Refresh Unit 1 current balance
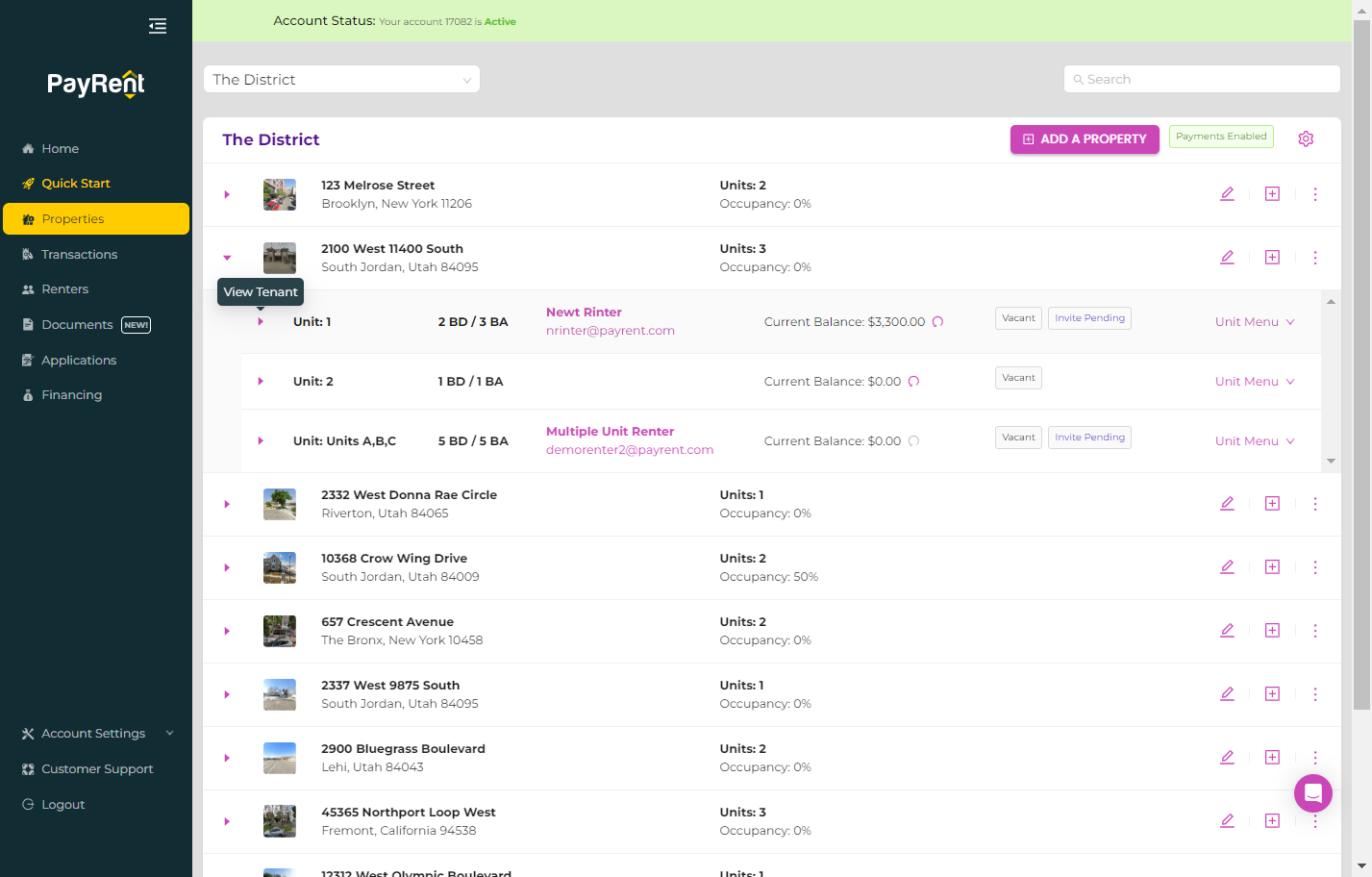Screen dimensions: 1372x877 [937, 322]
